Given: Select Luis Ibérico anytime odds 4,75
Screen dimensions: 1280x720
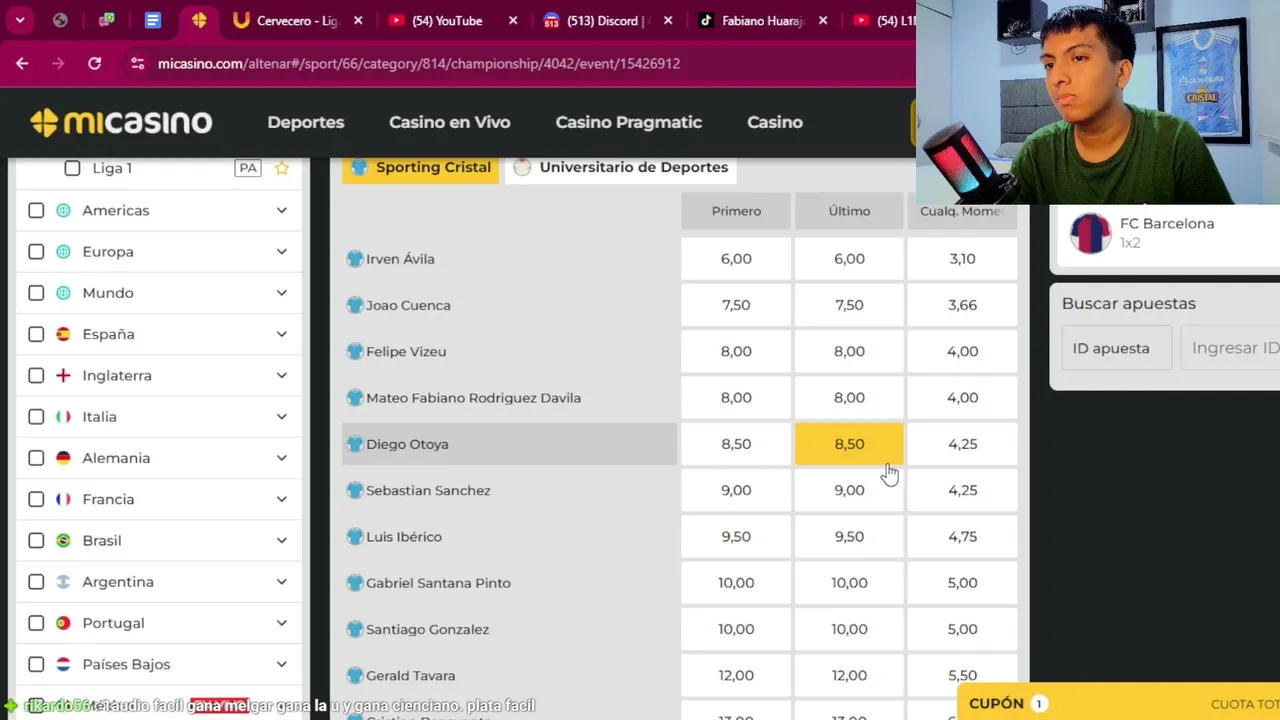Looking at the screenshot, I should (x=962, y=537).
